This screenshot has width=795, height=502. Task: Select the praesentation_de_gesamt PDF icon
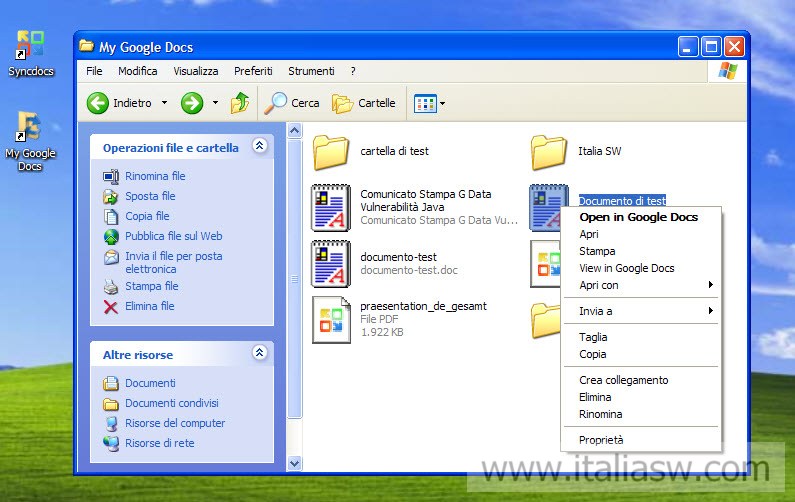[332, 319]
